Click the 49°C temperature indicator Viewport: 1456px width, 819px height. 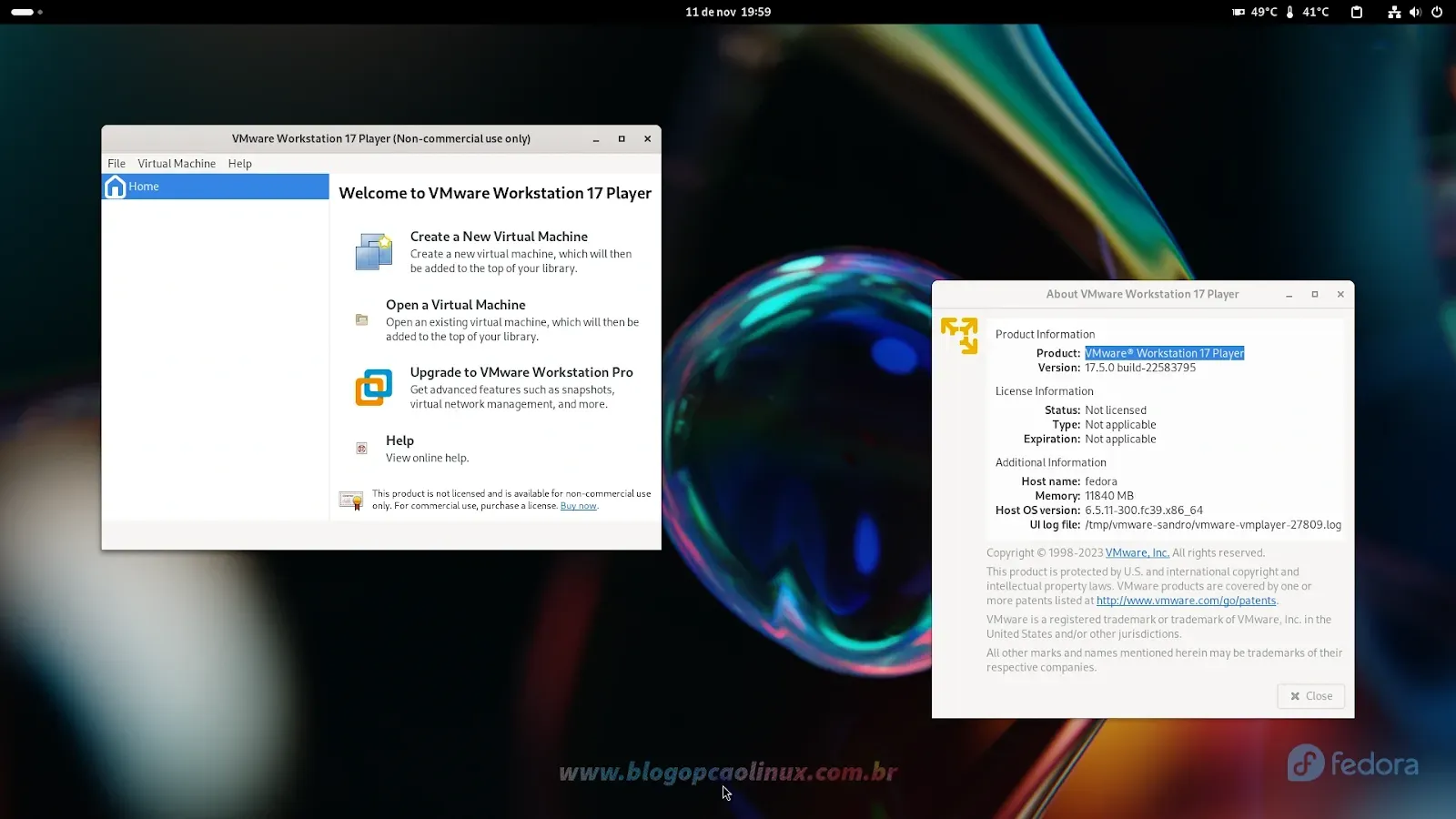point(1255,12)
